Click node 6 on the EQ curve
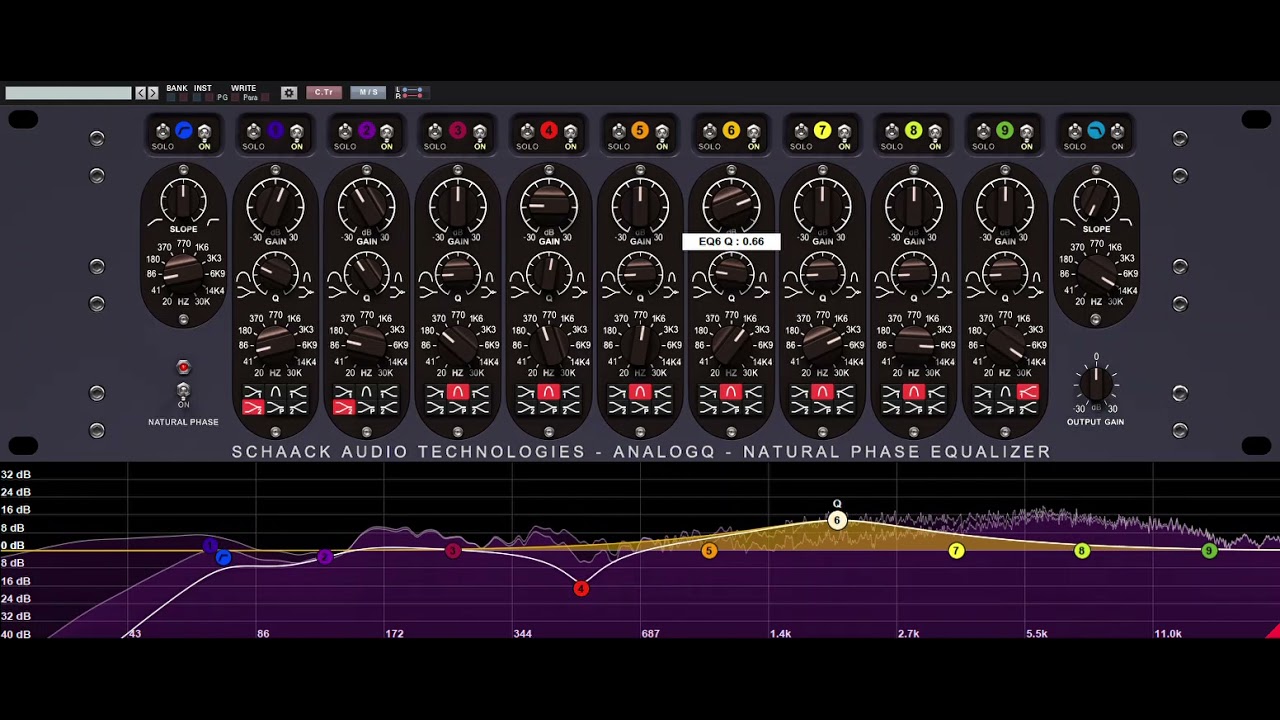 point(837,520)
